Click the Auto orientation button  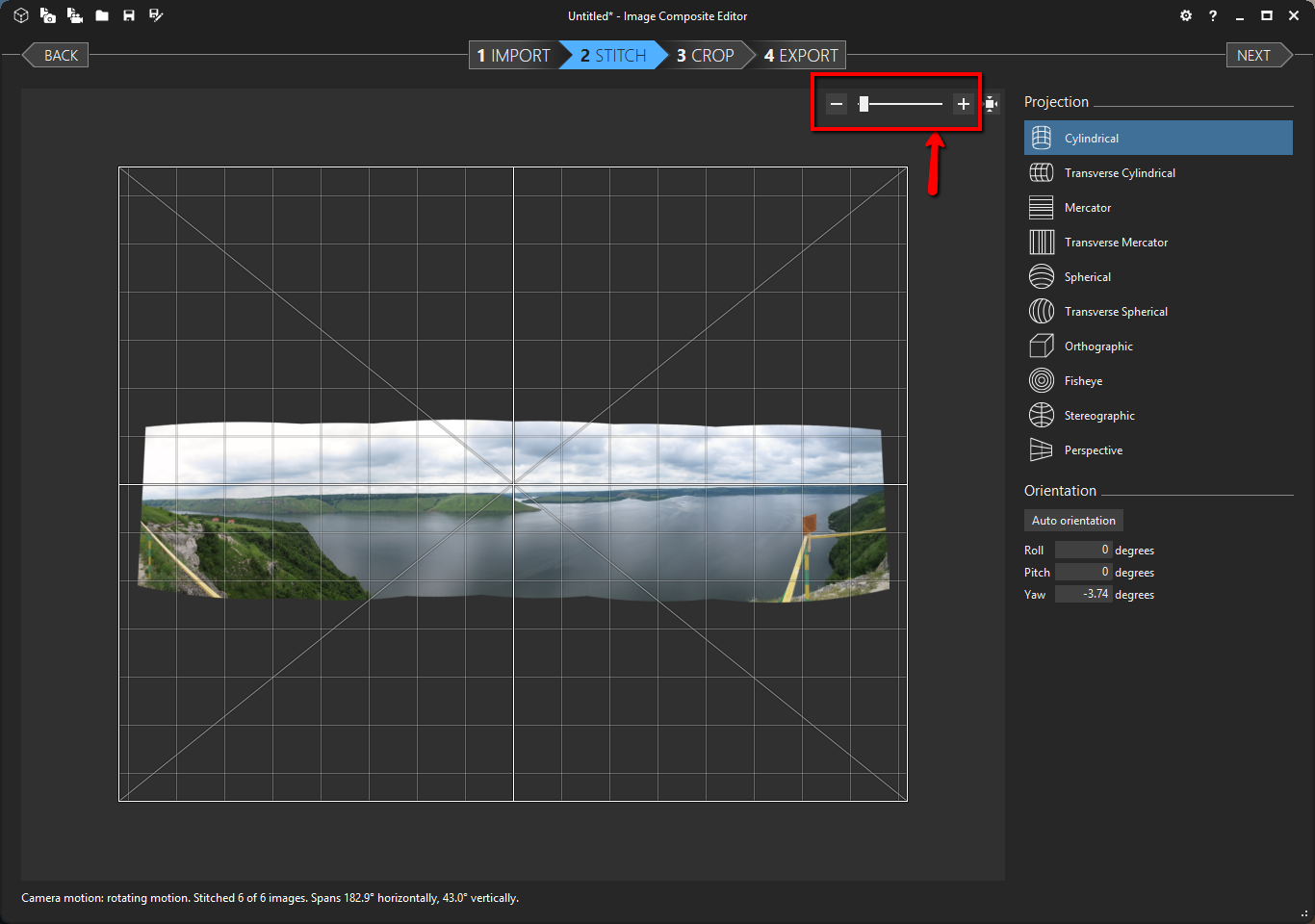point(1073,521)
